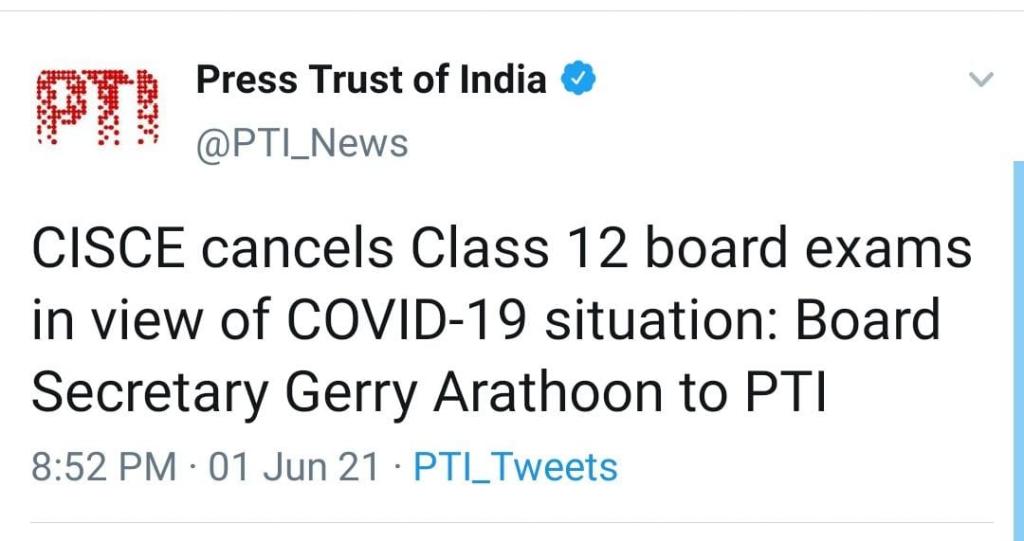Image resolution: width=1024 pixels, height=541 pixels.
Task: Tap the @PTI_News handle
Action: 302,144
